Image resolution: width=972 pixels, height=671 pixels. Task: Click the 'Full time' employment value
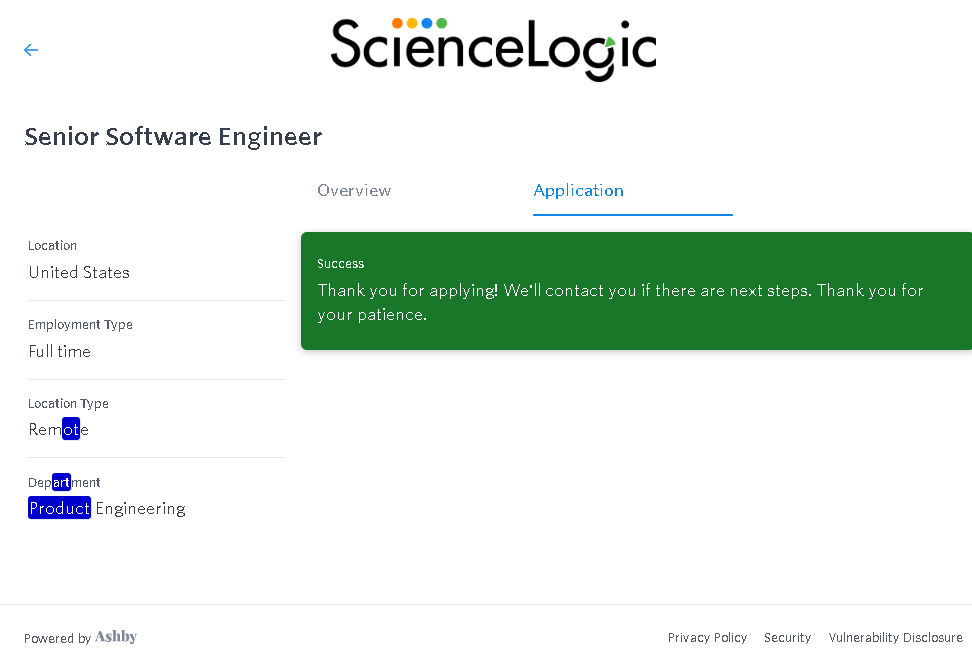(60, 351)
